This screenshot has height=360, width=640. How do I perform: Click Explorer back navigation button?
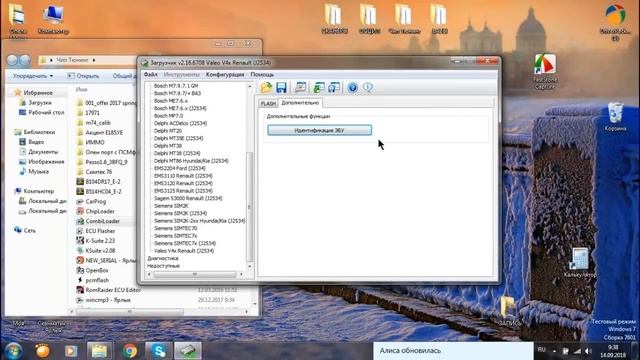point(12,60)
